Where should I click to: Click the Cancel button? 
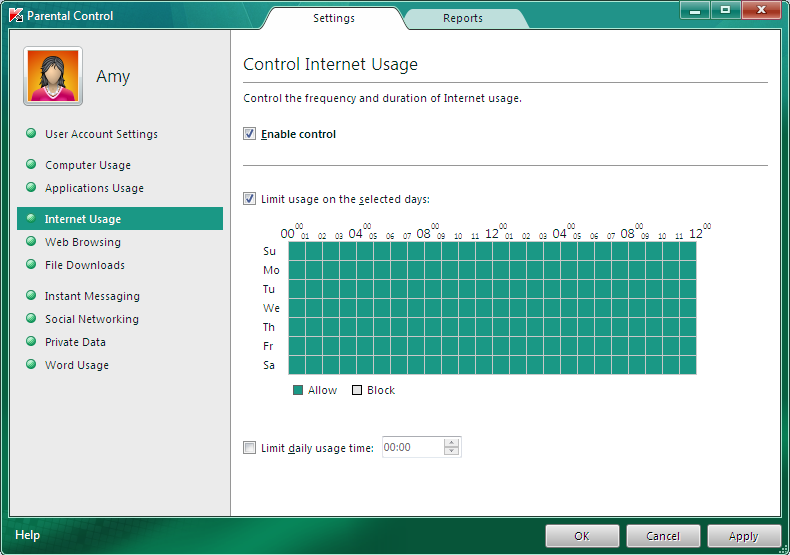(x=663, y=536)
